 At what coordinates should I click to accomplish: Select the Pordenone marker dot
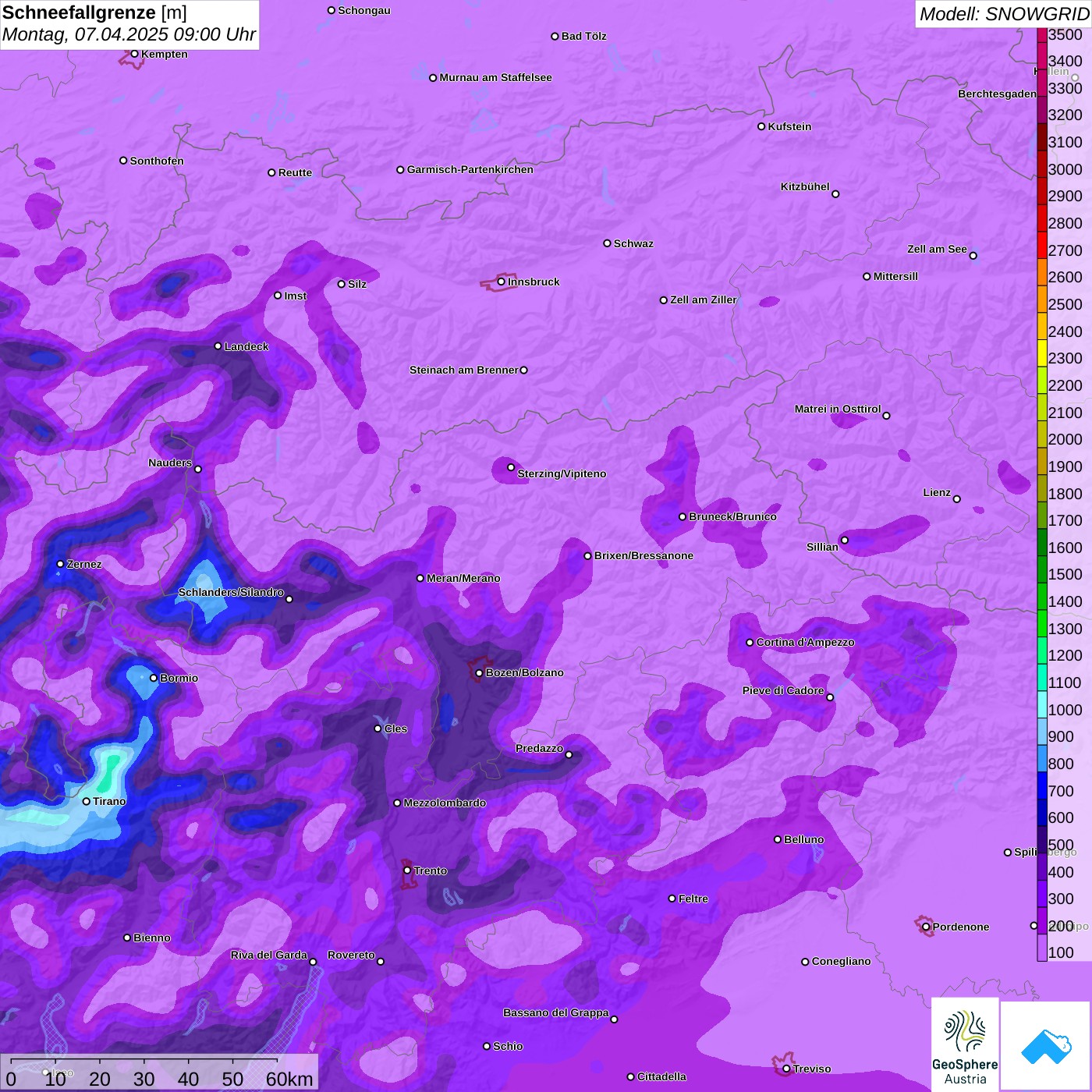click(926, 927)
